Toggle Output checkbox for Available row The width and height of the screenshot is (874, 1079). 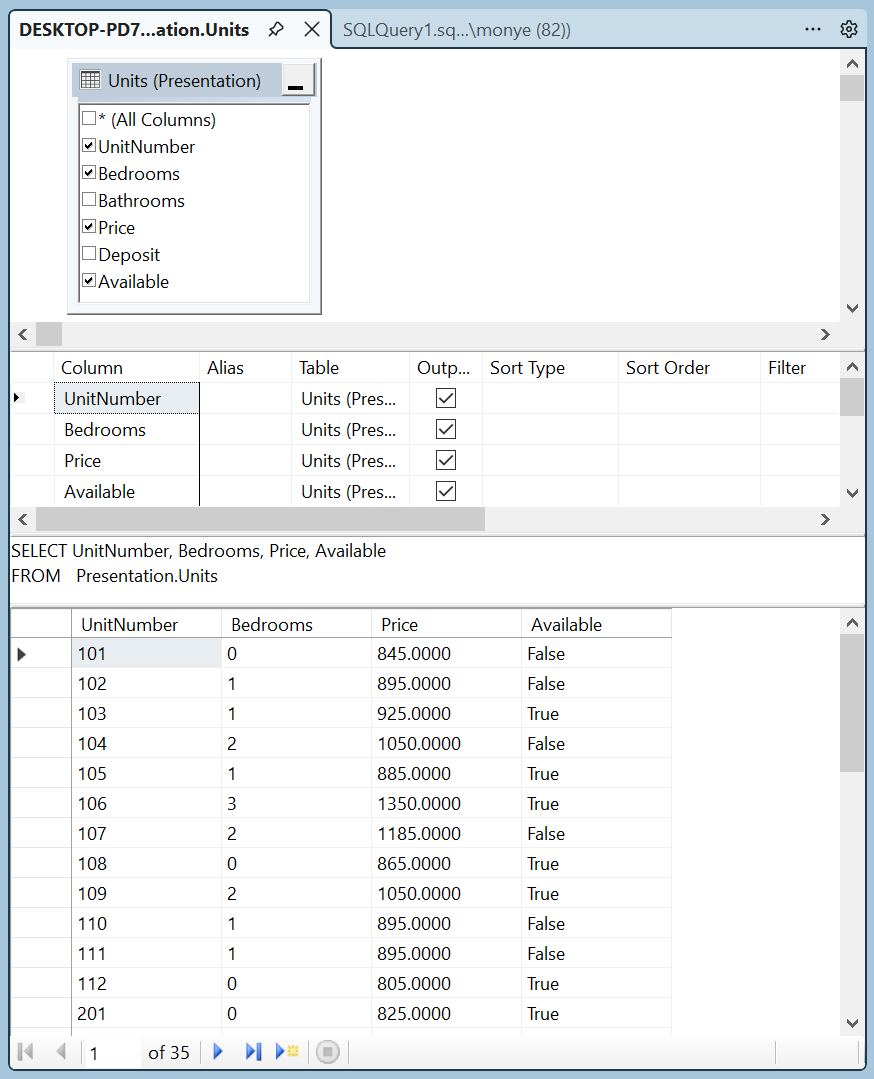coord(446,491)
